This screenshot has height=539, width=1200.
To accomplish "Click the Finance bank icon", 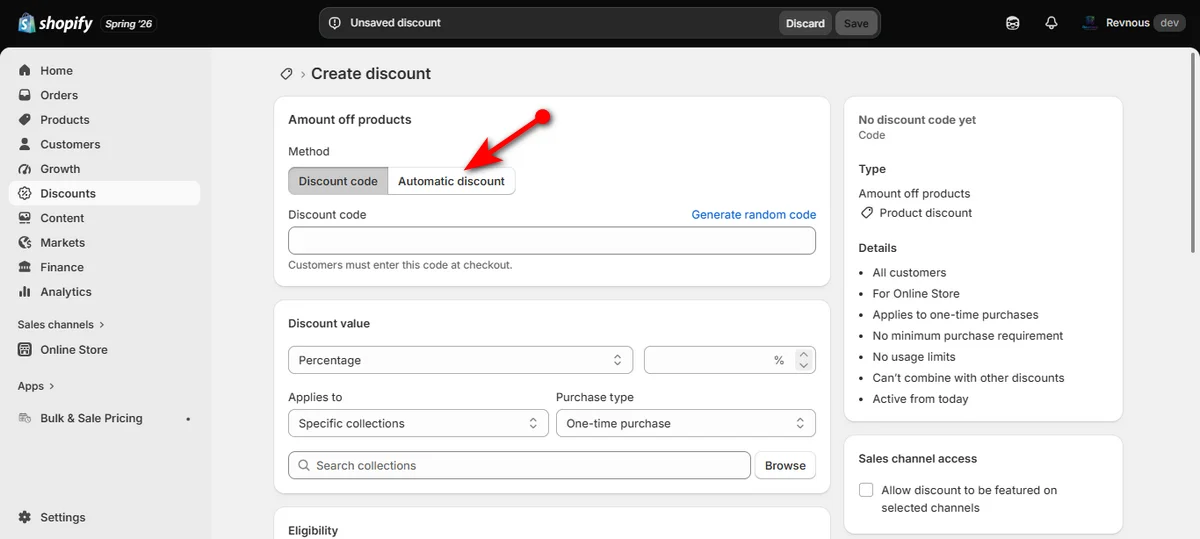I will coord(25,267).
